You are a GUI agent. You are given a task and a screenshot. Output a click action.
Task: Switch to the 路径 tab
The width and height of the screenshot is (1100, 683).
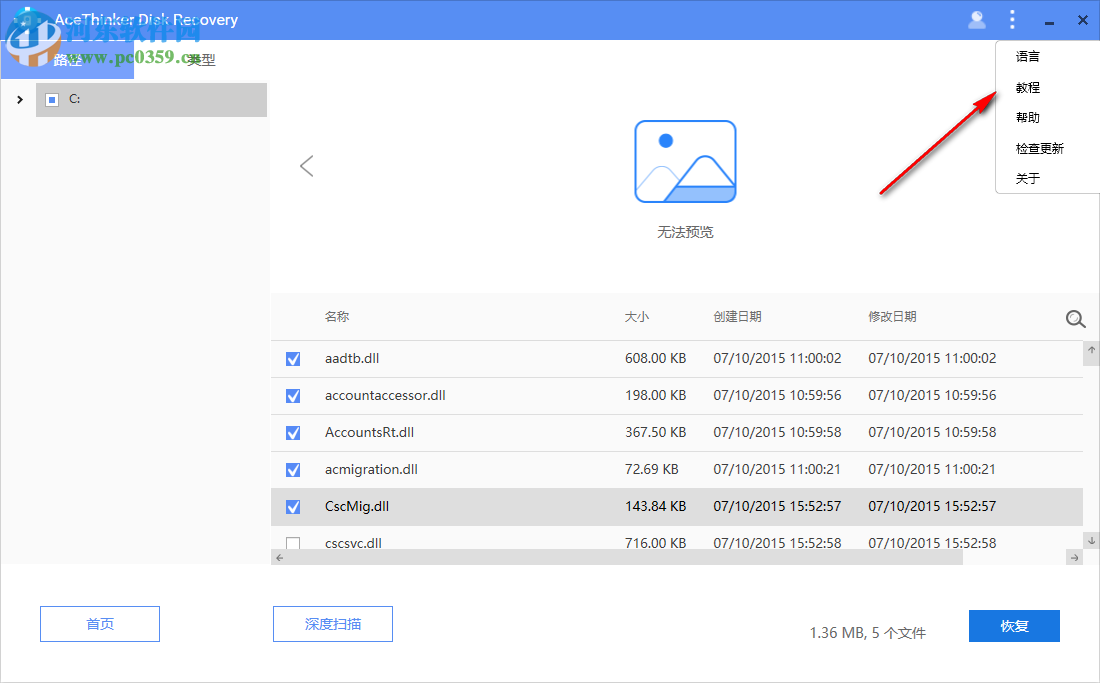[x=70, y=59]
